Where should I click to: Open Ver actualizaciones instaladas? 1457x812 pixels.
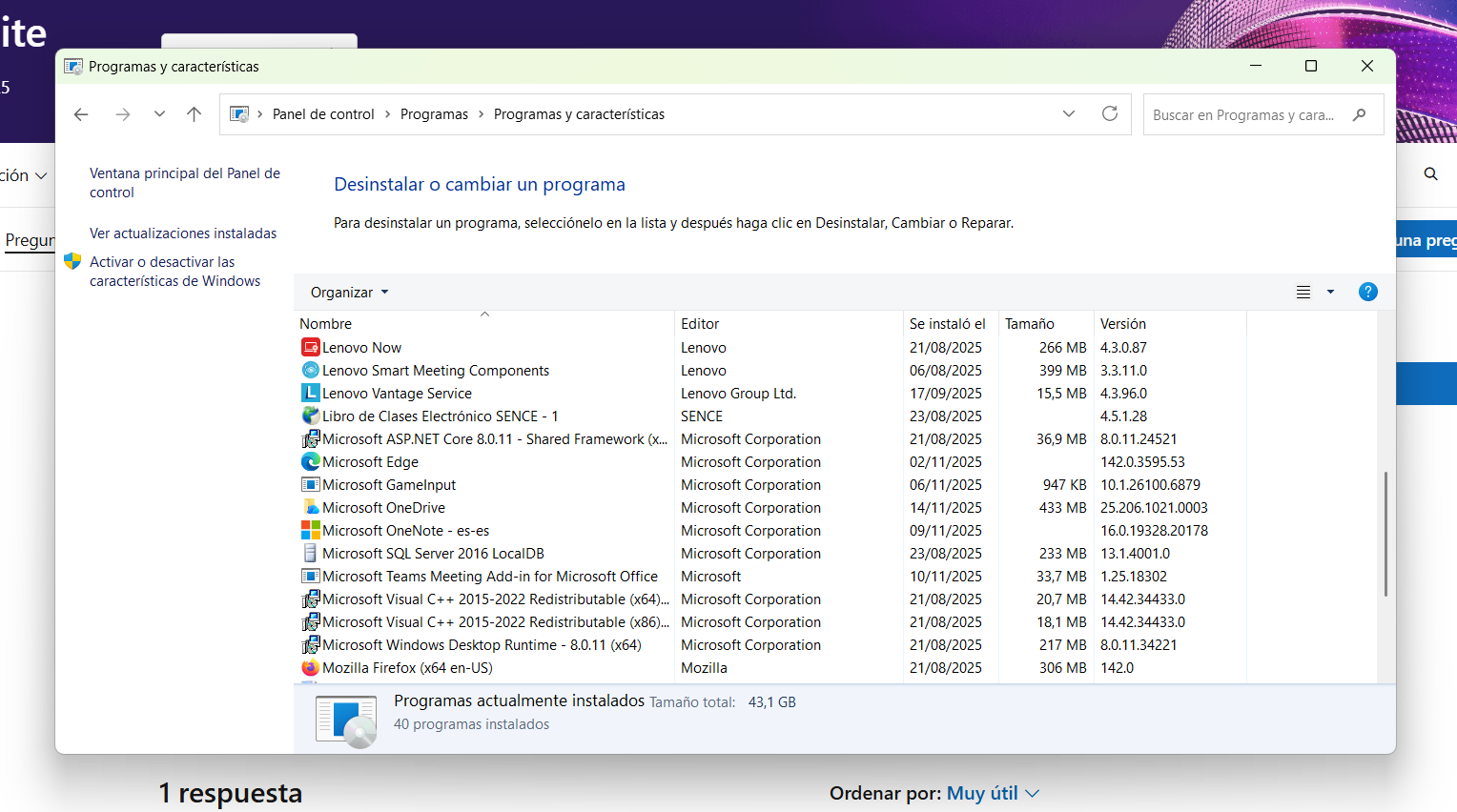[182, 233]
